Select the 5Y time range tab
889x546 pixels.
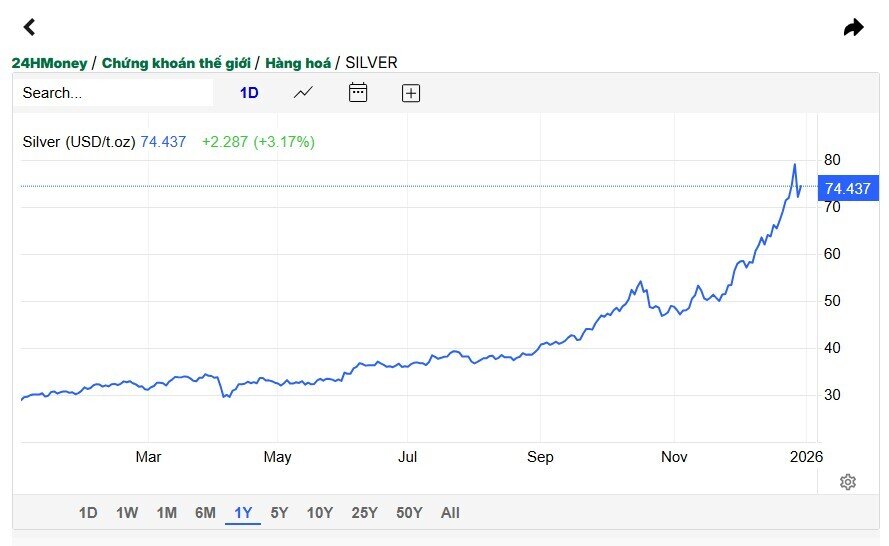coord(279,513)
